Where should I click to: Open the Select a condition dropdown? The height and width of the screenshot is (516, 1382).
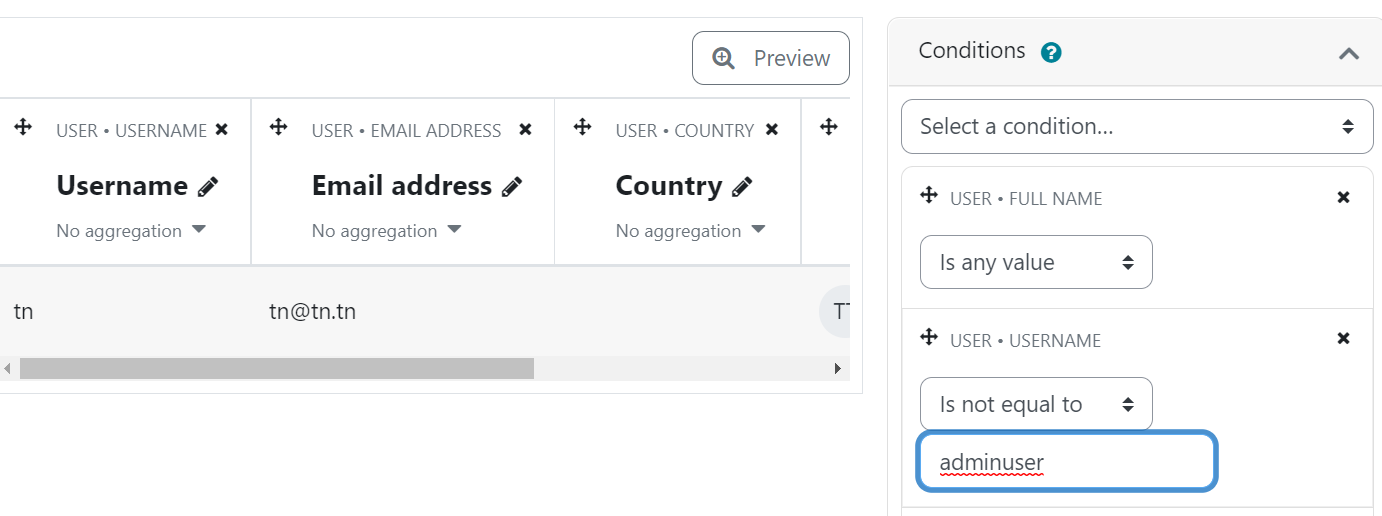coord(1137,126)
